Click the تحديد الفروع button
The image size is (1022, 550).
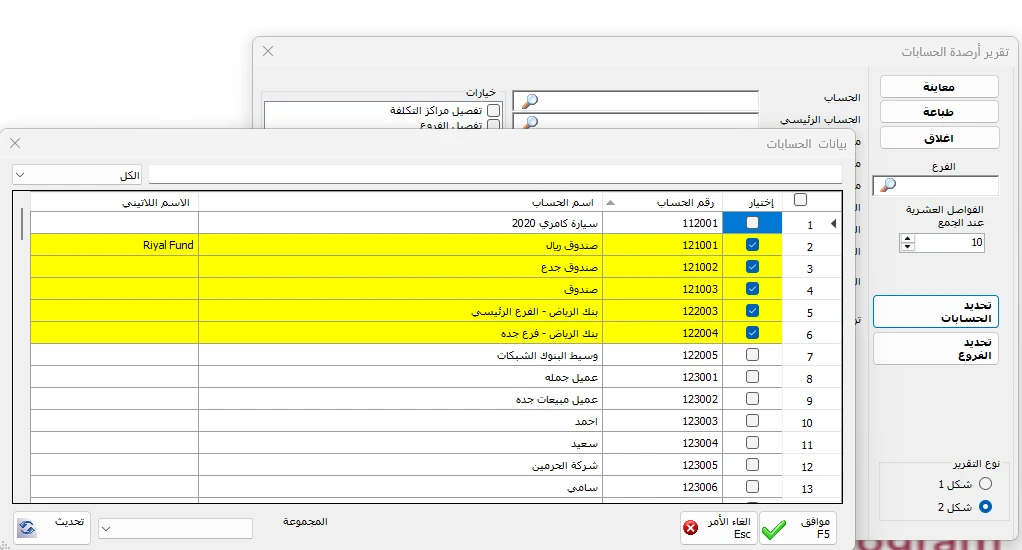(x=936, y=349)
